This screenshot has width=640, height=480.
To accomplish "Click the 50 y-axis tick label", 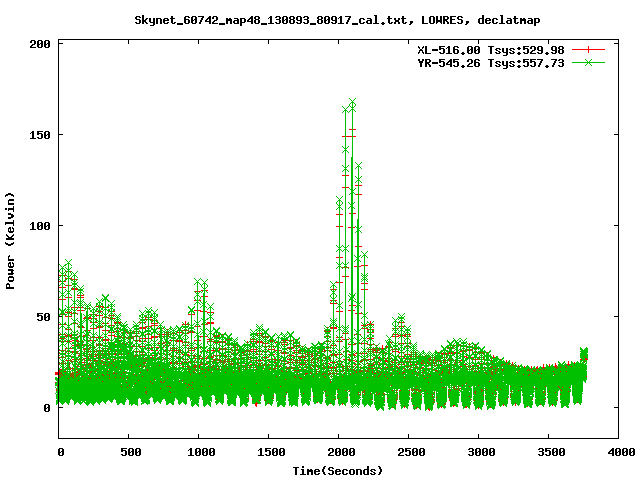I will (44, 317).
